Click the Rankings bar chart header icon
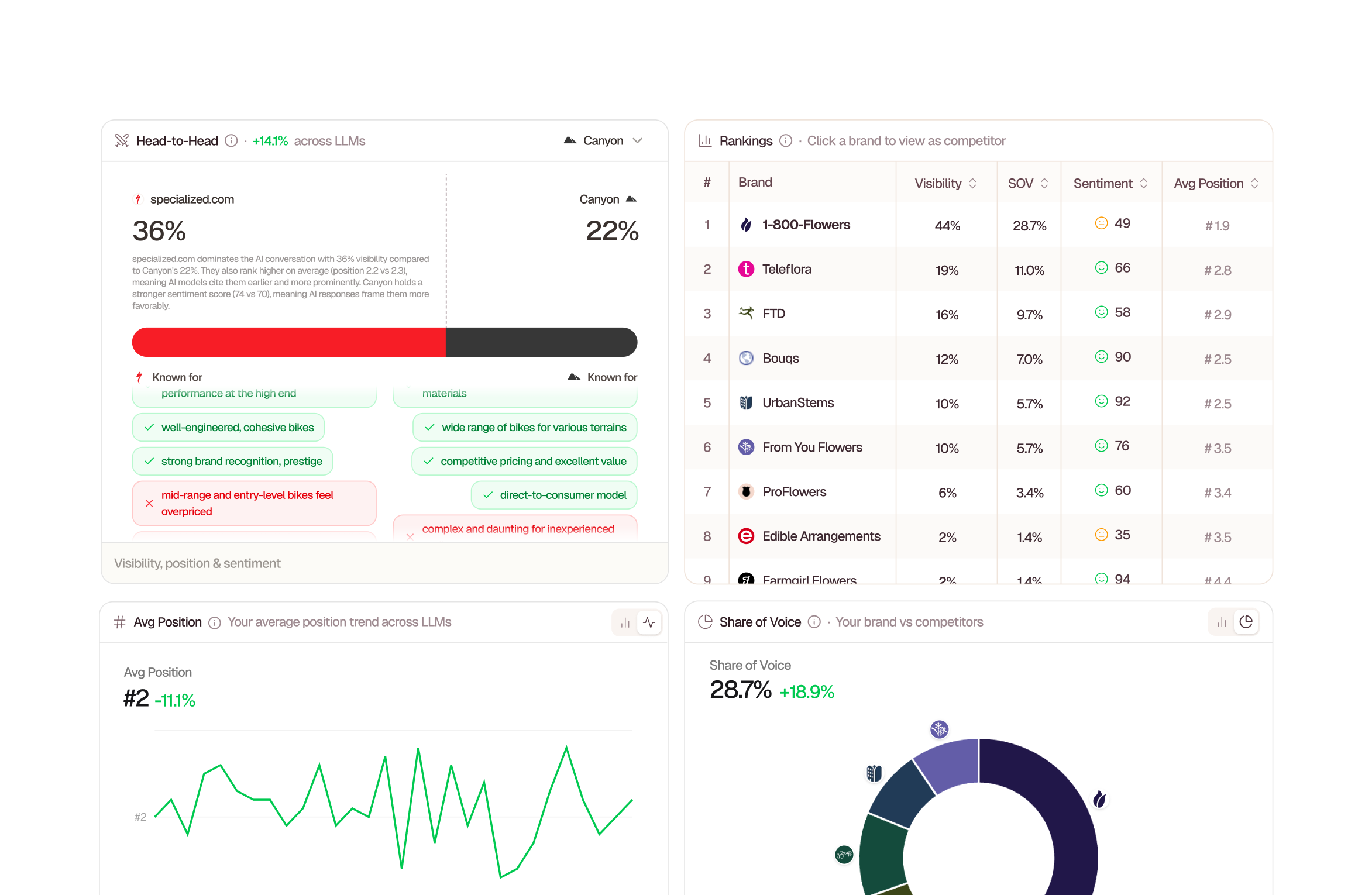The height and width of the screenshot is (895, 1372). [705, 140]
